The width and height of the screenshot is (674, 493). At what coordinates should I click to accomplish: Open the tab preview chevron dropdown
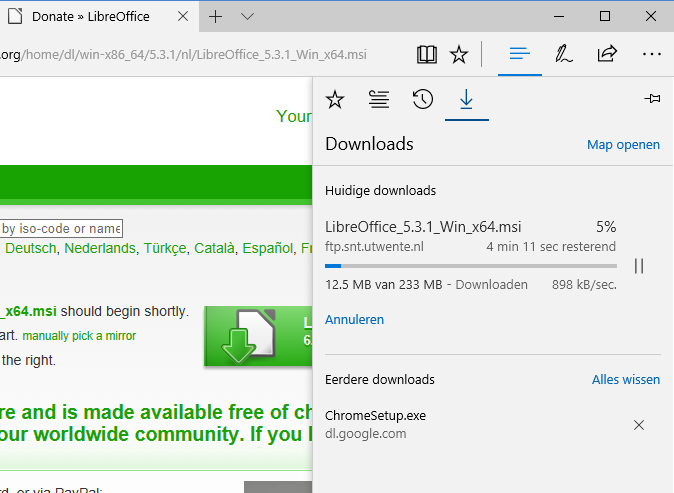(248, 17)
